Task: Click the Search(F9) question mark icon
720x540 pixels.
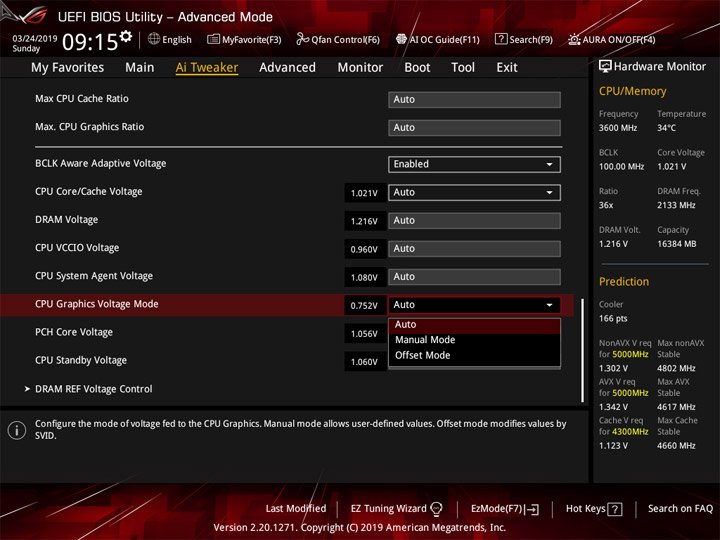Action: point(501,39)
